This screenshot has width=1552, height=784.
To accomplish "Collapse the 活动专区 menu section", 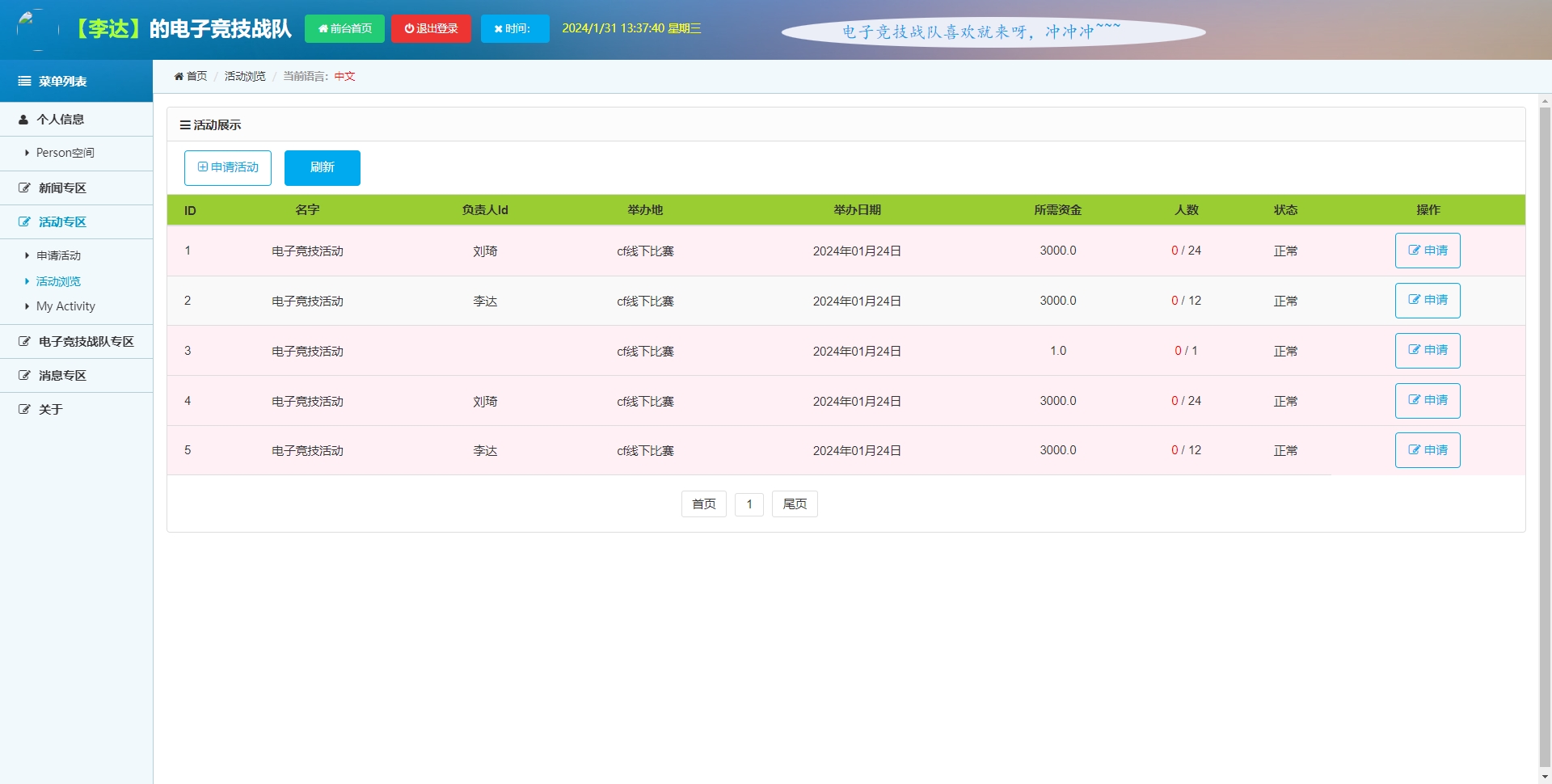I will (x=76, y=221).
